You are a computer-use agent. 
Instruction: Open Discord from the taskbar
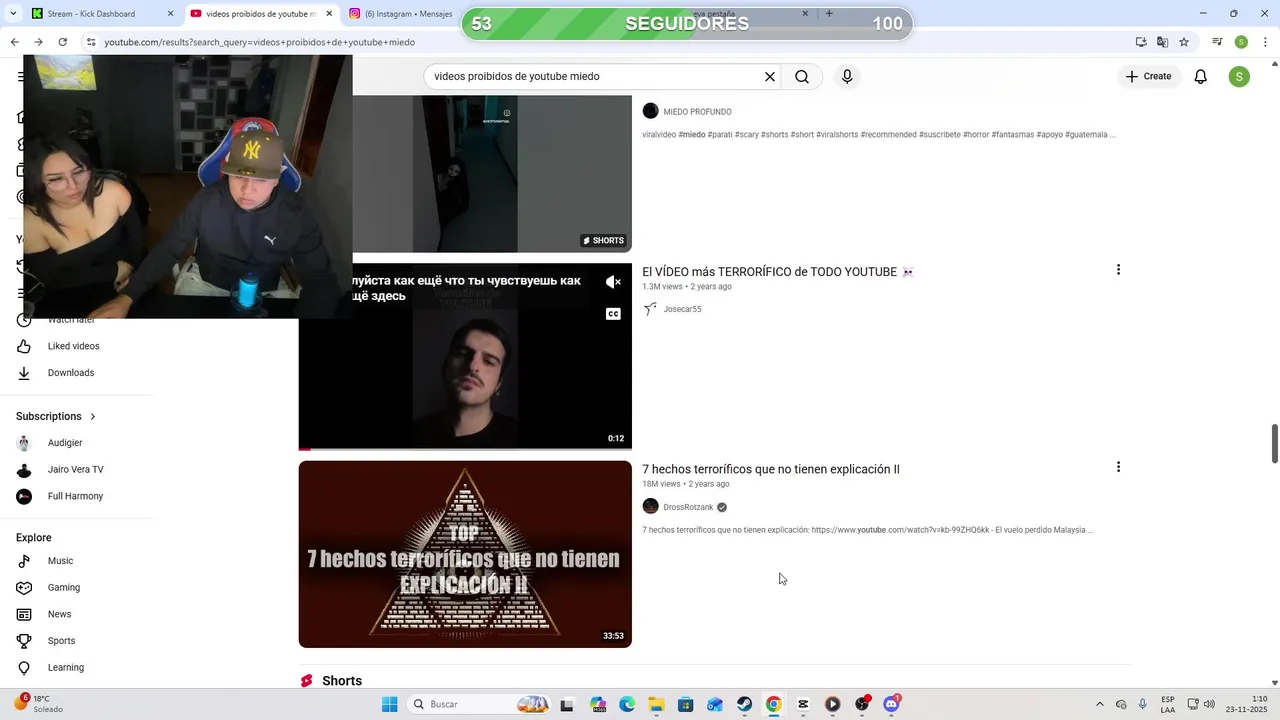891,704
